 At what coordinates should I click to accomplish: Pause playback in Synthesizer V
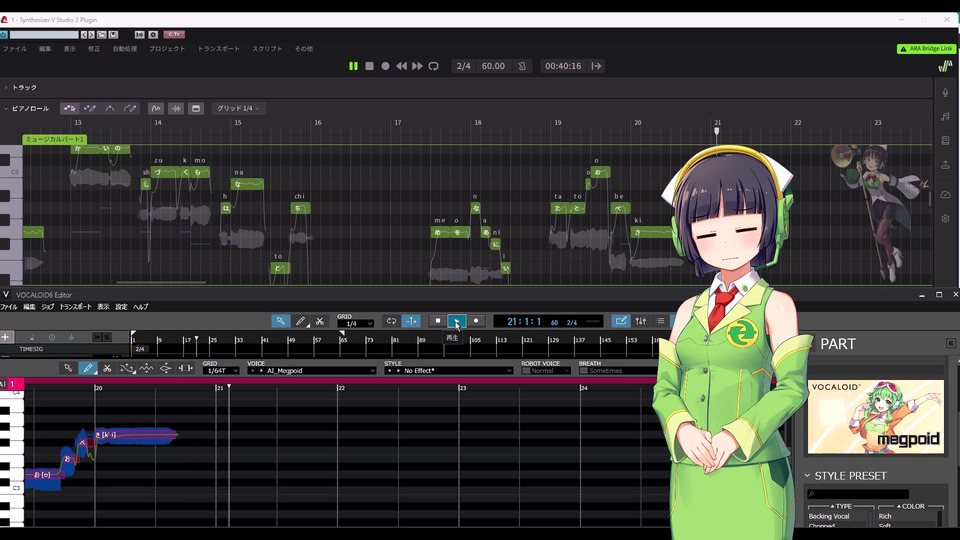353,66
